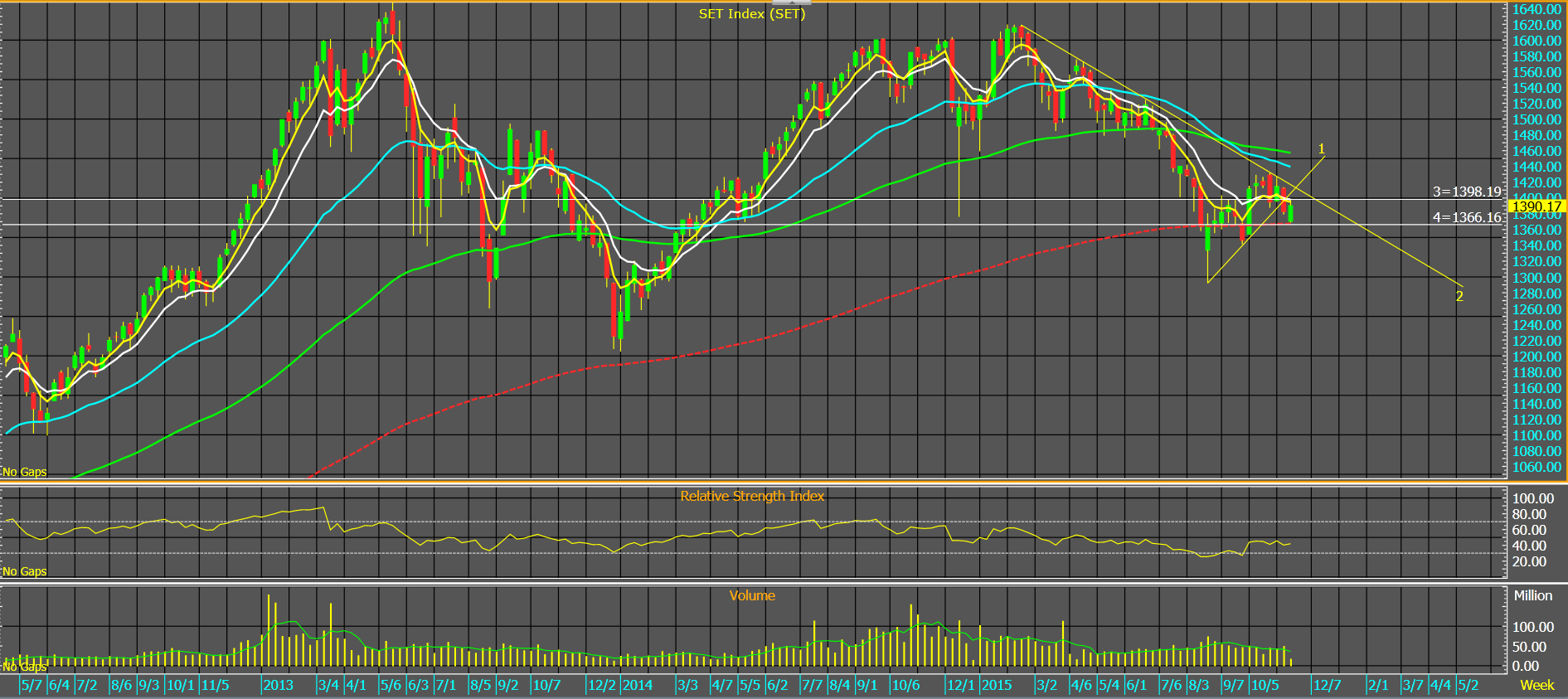Click the "Million" unit label on volume scale
The image size is (1568, 699).
pos(1532,595)
